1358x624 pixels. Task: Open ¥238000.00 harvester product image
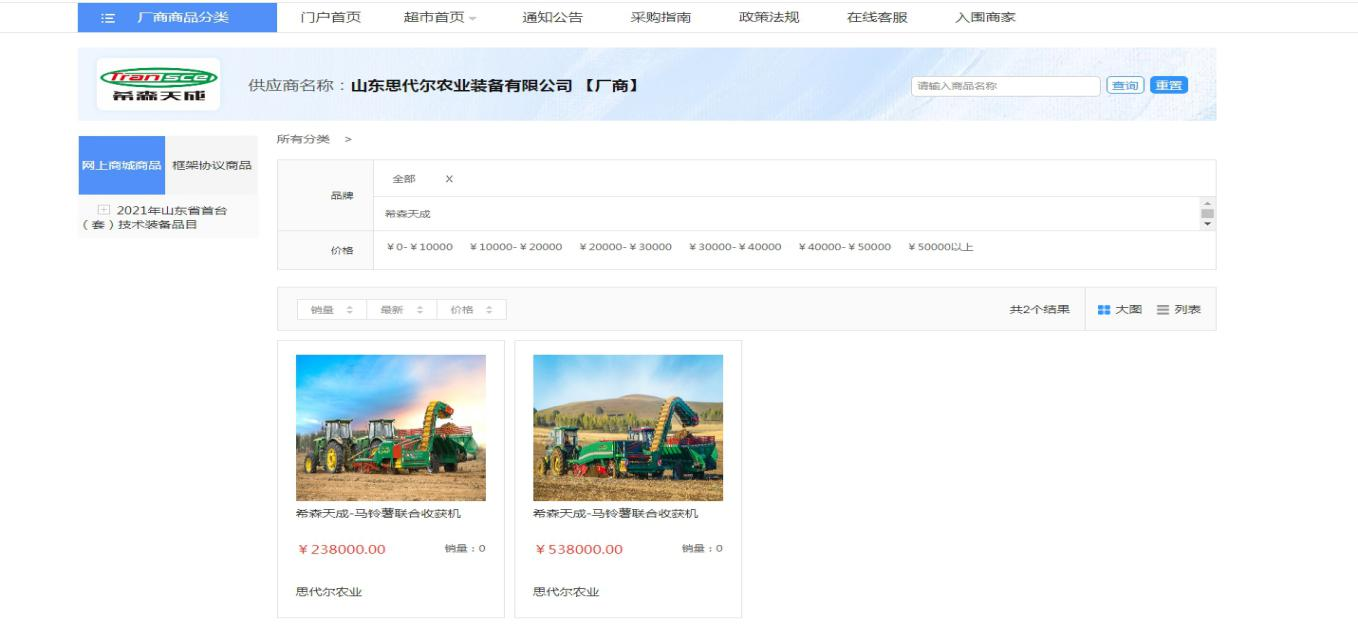pos(391,428)
